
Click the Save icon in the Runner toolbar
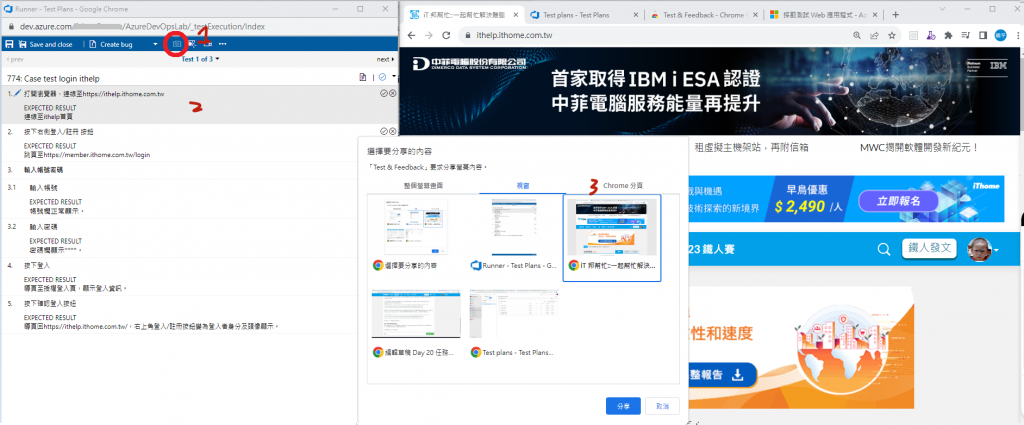tap(8, 44)
